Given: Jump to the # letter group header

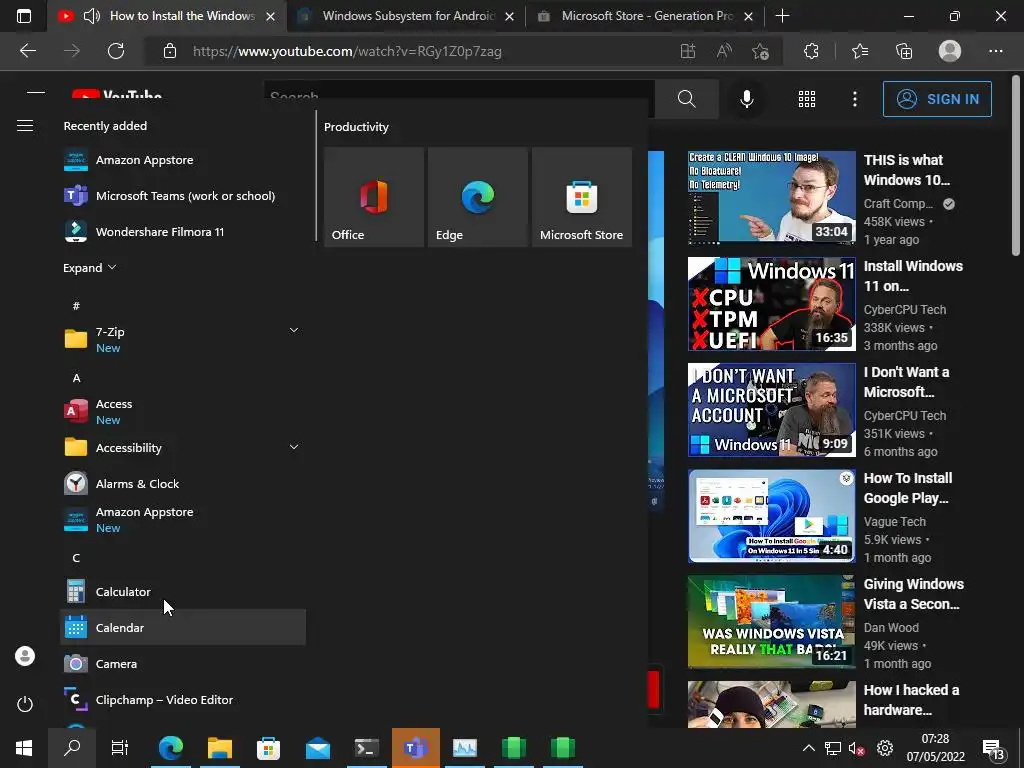Looking at the screenshot, I should click(76, 306).
